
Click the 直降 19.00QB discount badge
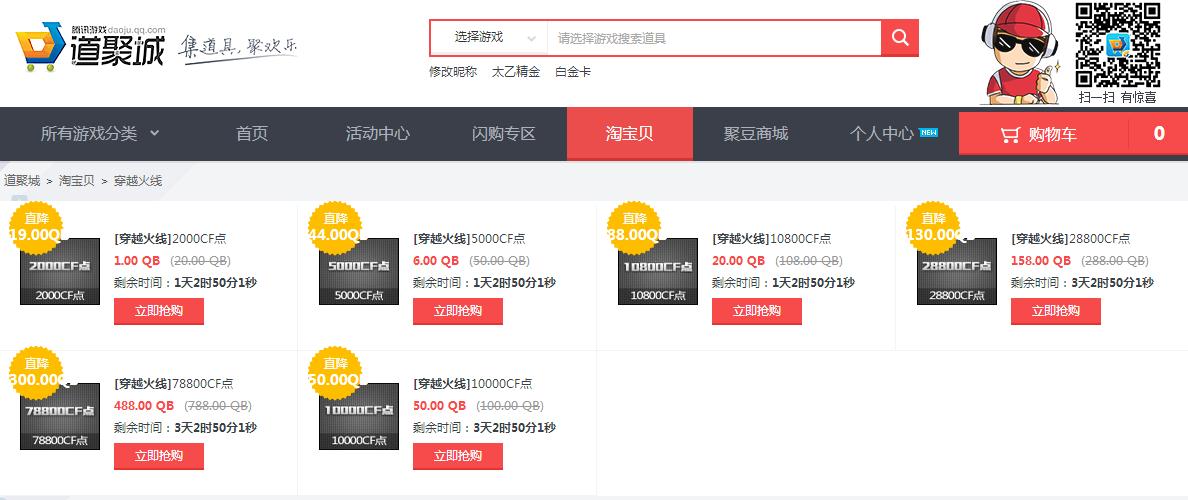37,228
